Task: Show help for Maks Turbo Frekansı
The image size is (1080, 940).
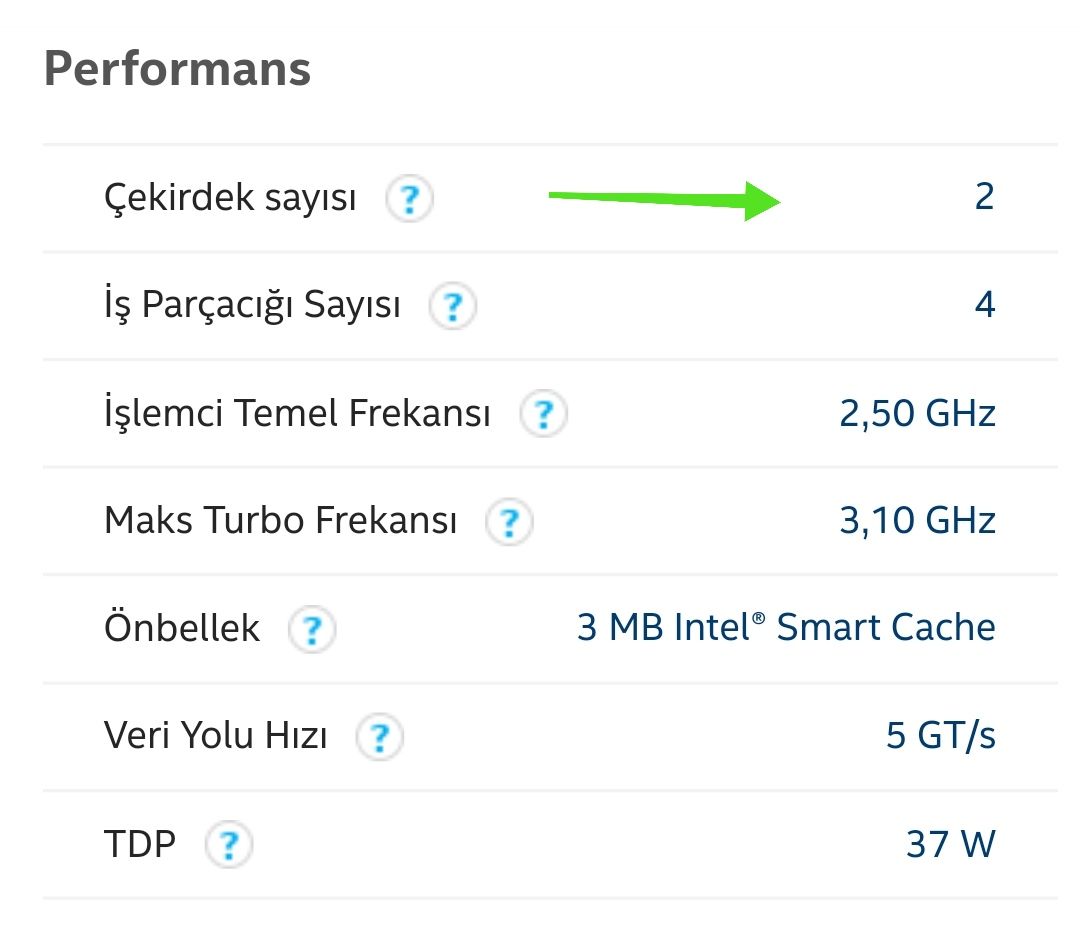Action: pos(509,521)
